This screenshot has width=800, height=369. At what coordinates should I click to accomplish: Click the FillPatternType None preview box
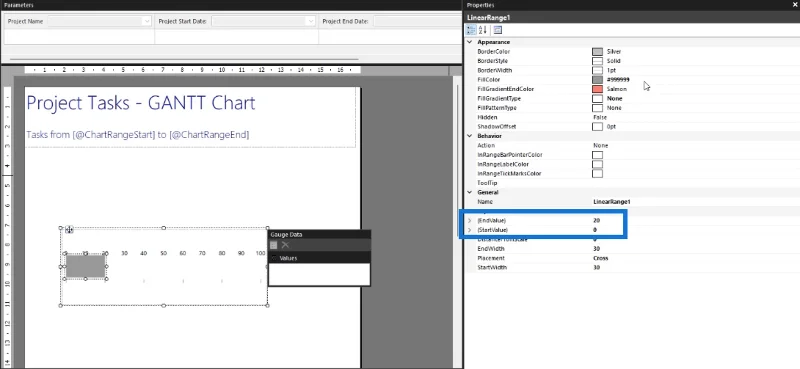click(597, 108)
